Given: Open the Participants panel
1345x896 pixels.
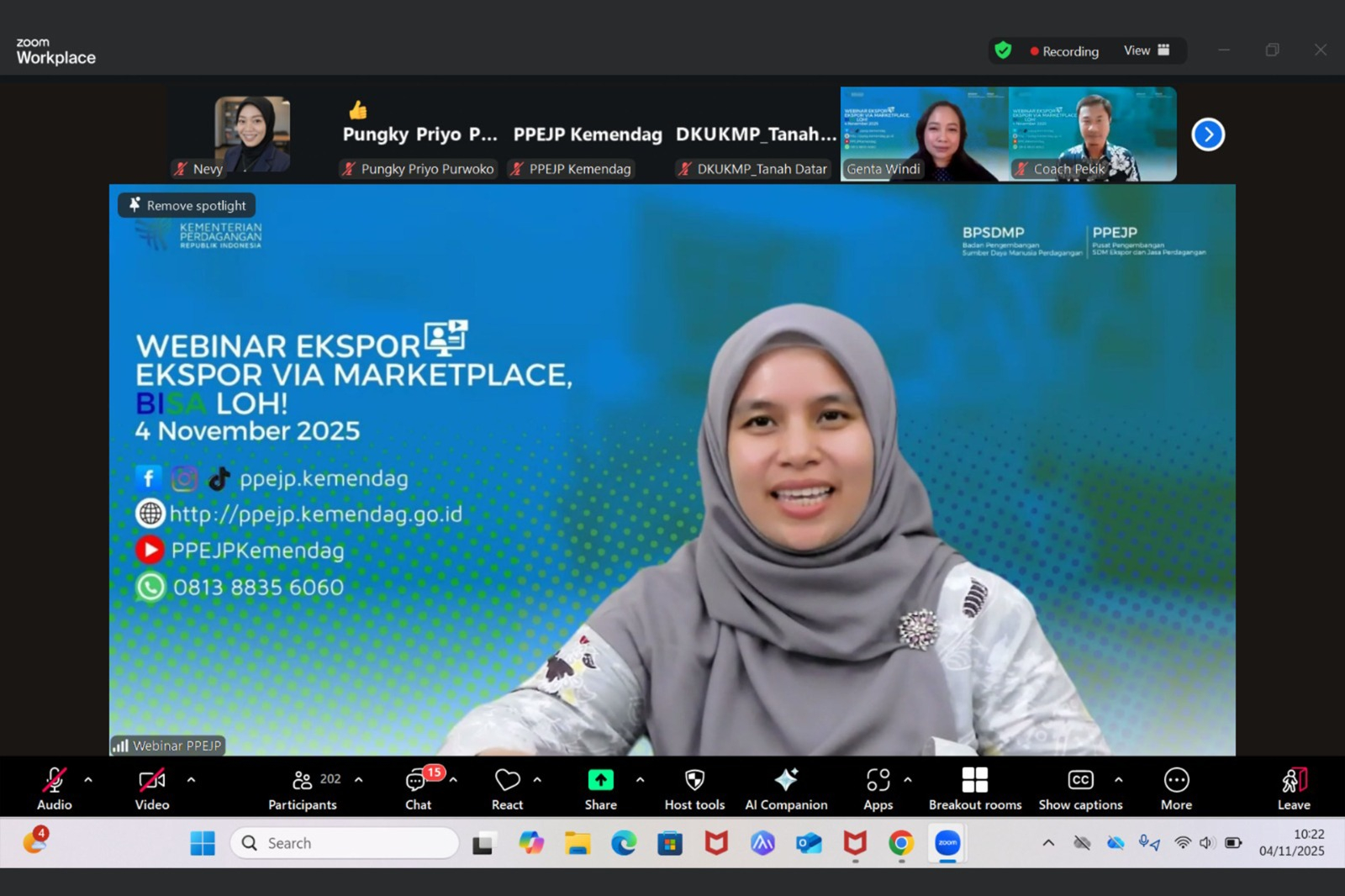Looking at the screenshot, I should [x=303, y=788].
